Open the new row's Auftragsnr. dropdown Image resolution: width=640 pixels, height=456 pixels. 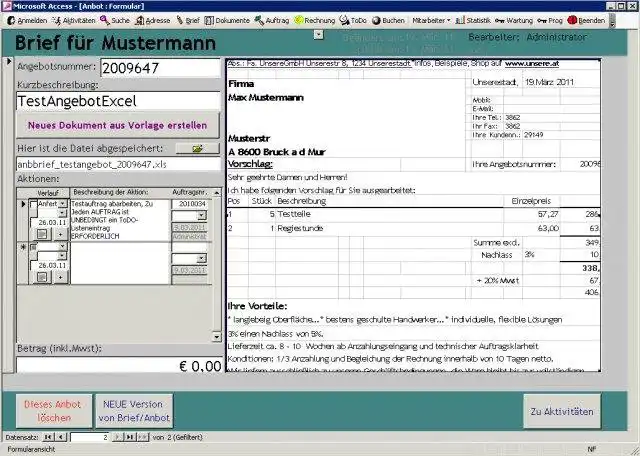pyautogui.click(x=202, y=258)
